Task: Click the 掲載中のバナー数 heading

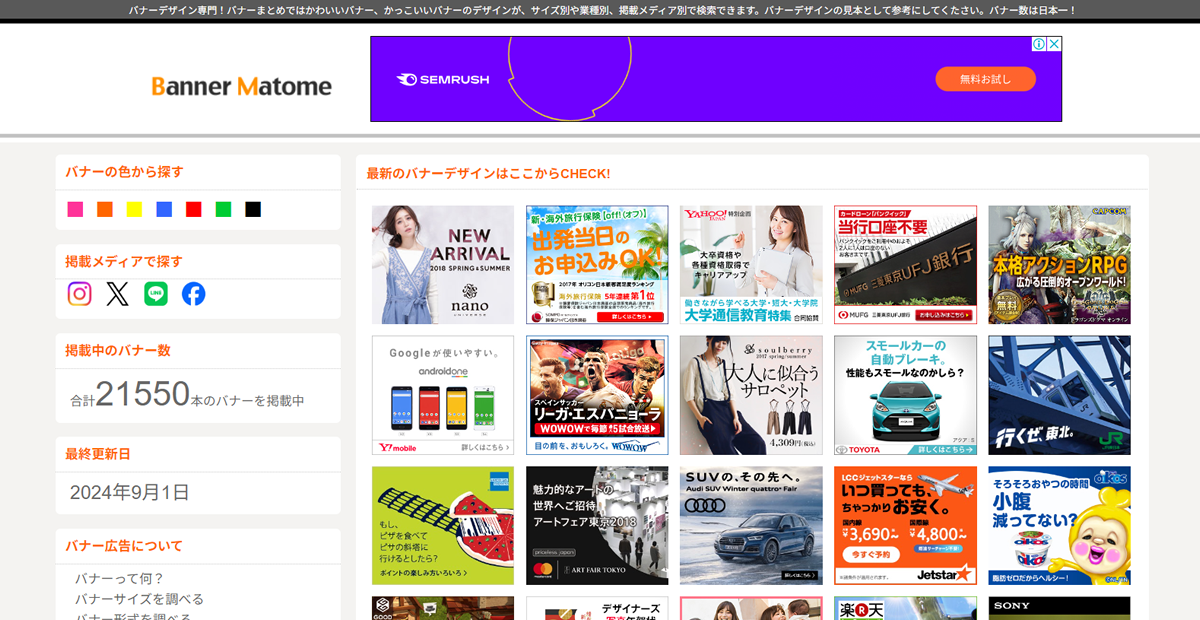Action: pos(118,350)
